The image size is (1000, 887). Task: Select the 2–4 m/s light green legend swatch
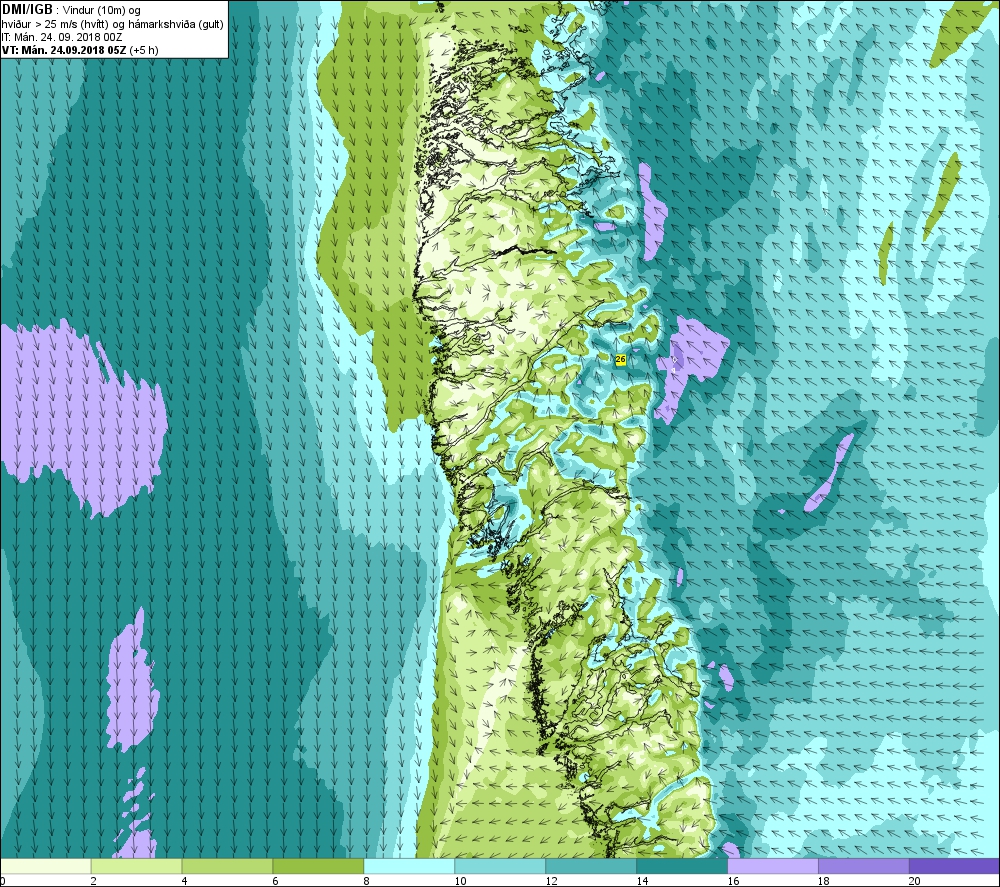136,866
